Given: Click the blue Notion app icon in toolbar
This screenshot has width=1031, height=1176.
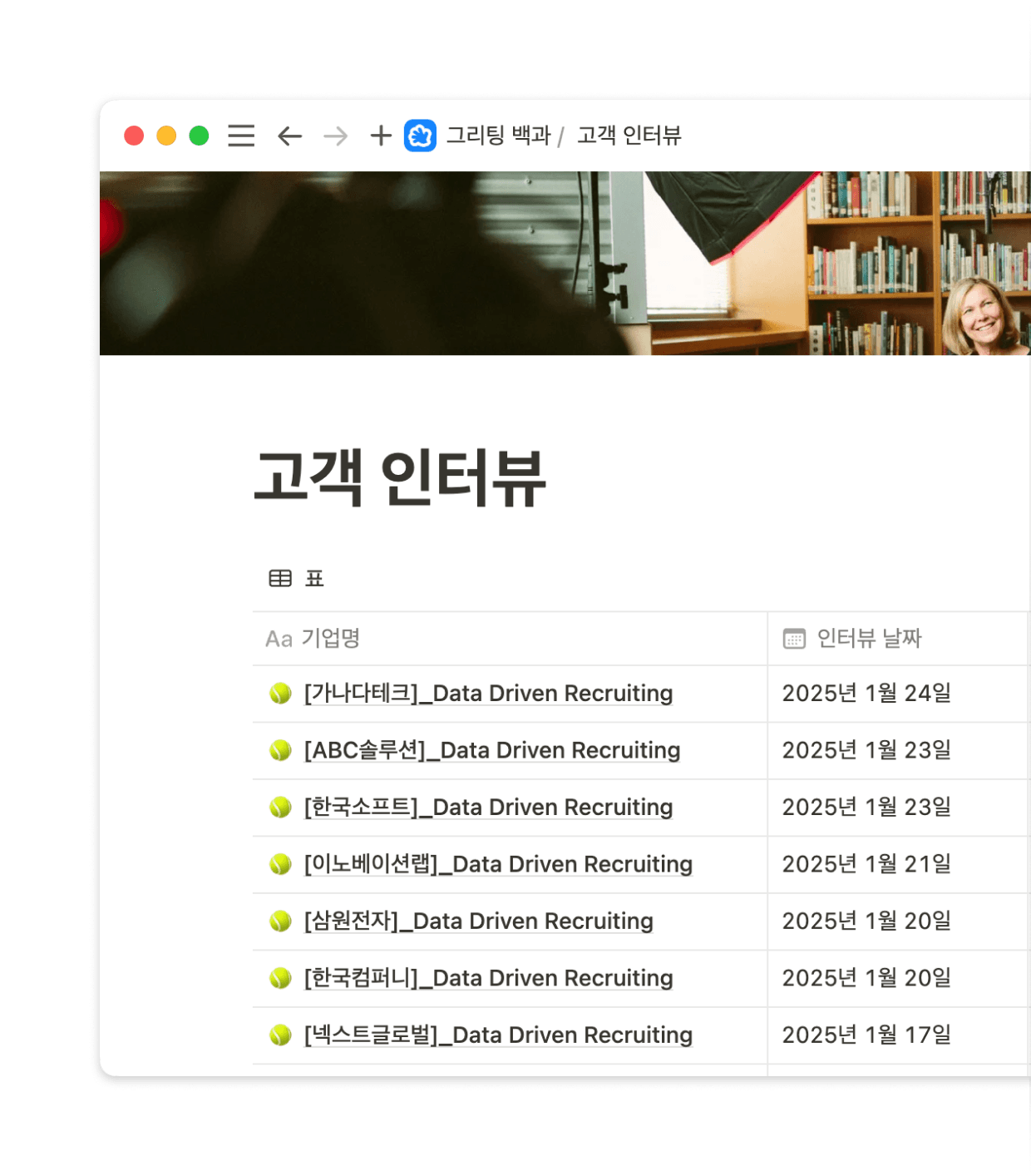Looking at the screenshot, I should click(419, 135).
